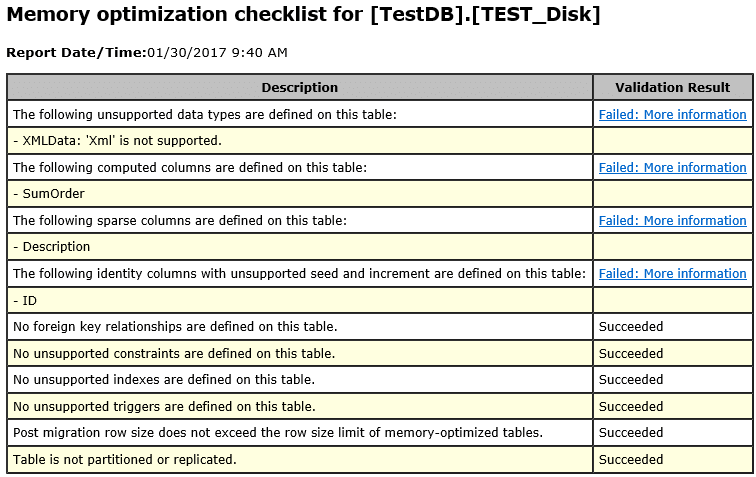
Task: Click the Report Date/Time line
Action: point(147,52)
